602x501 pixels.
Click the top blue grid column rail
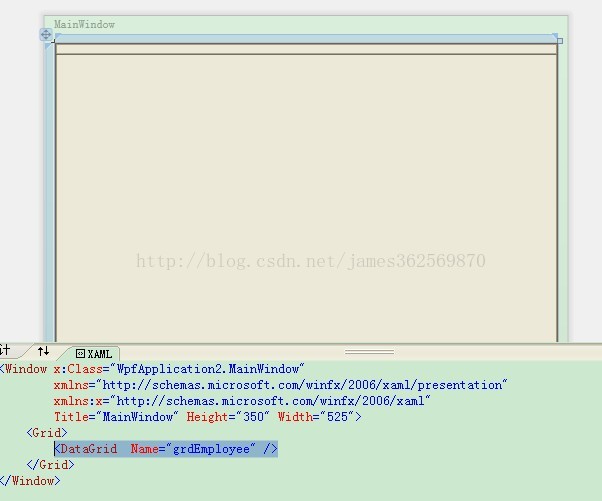pos(306,38)
